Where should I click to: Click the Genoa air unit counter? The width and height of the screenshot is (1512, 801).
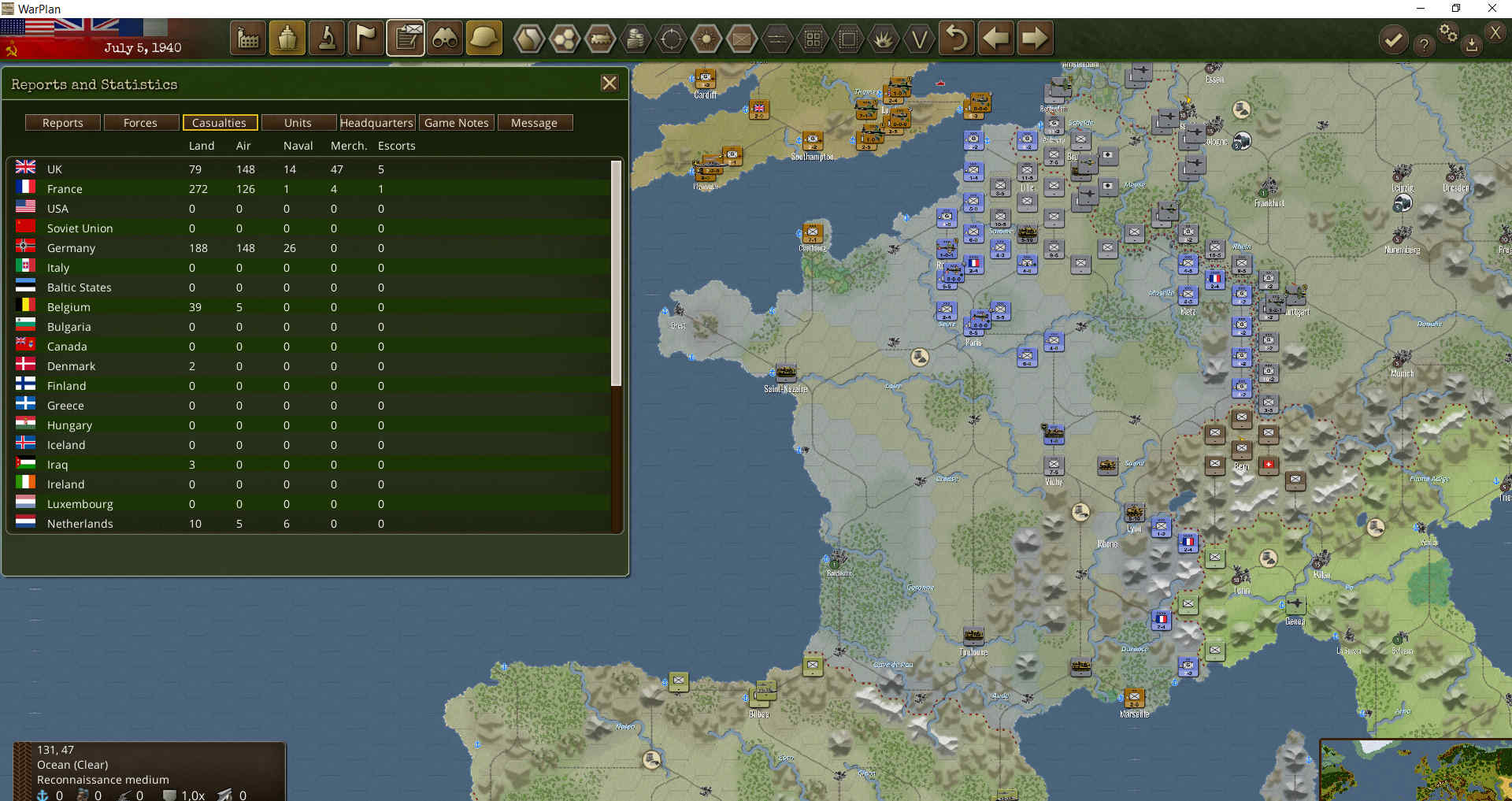tap(1295, 605)
